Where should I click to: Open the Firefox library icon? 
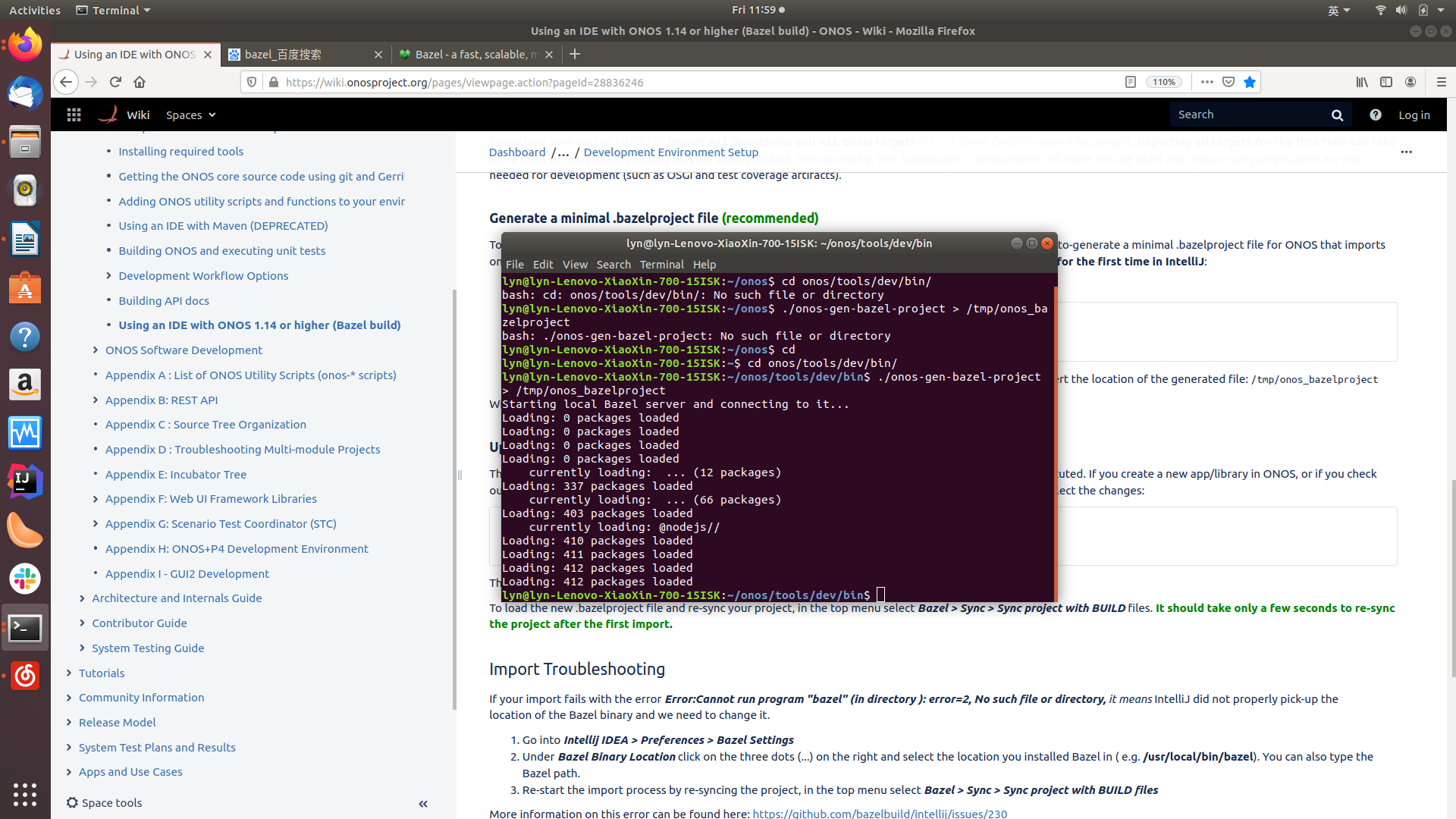(1362, 82)
